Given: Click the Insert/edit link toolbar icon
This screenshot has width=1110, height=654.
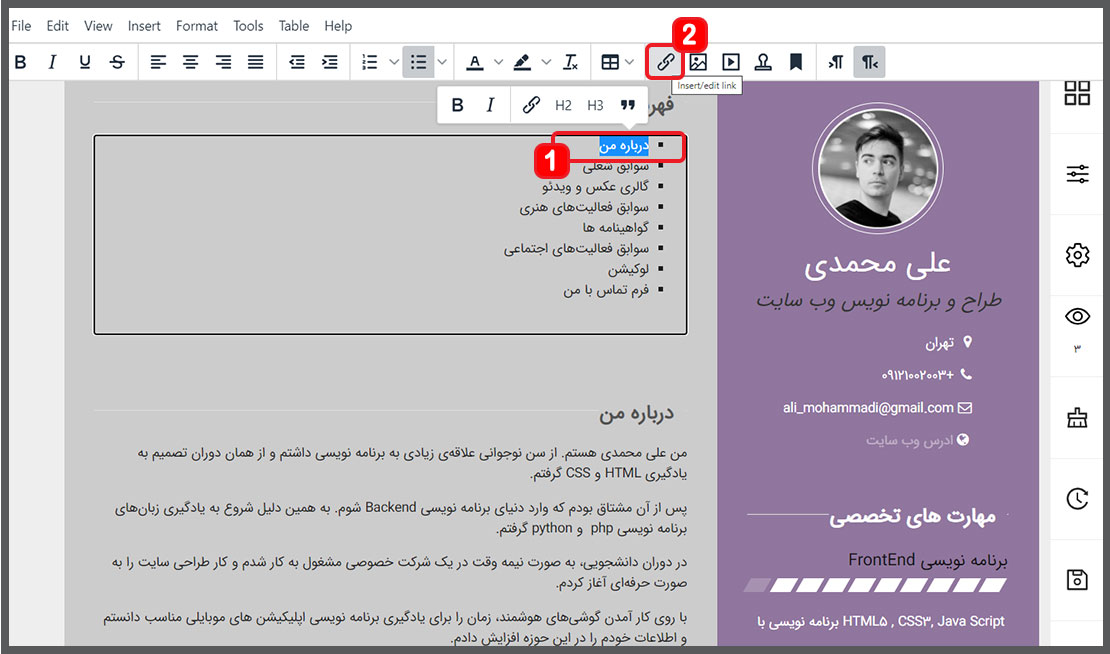Looking at the screenshot, I should (665, 62).
